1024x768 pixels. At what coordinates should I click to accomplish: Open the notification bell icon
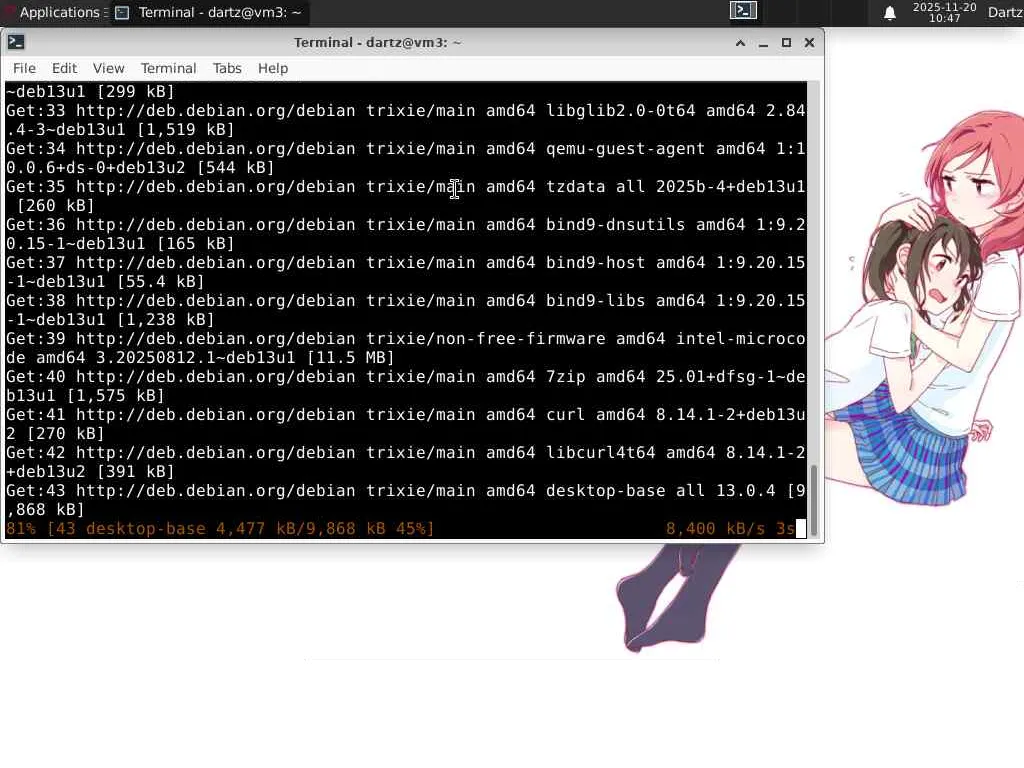click(x=889, y=12)
